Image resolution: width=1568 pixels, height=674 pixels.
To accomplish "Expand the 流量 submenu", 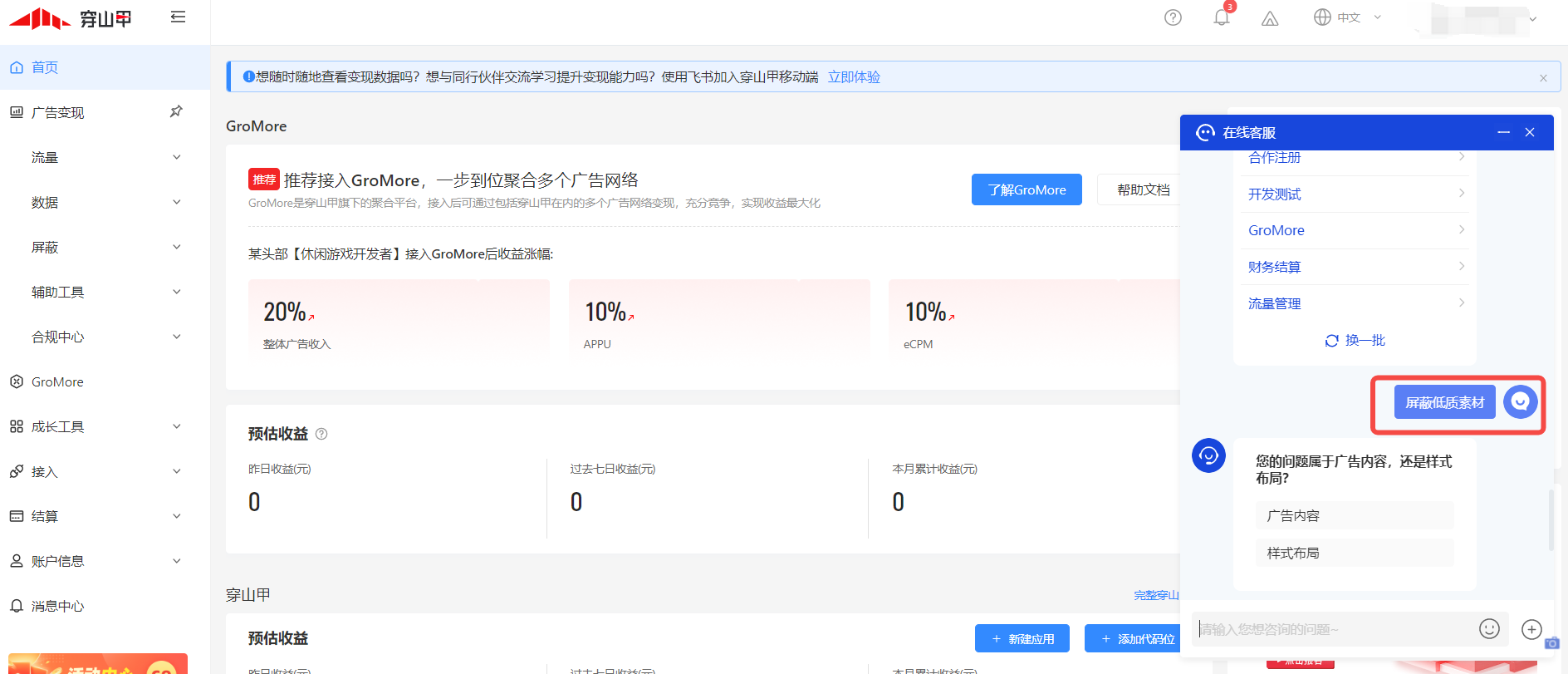I will 176,157.
